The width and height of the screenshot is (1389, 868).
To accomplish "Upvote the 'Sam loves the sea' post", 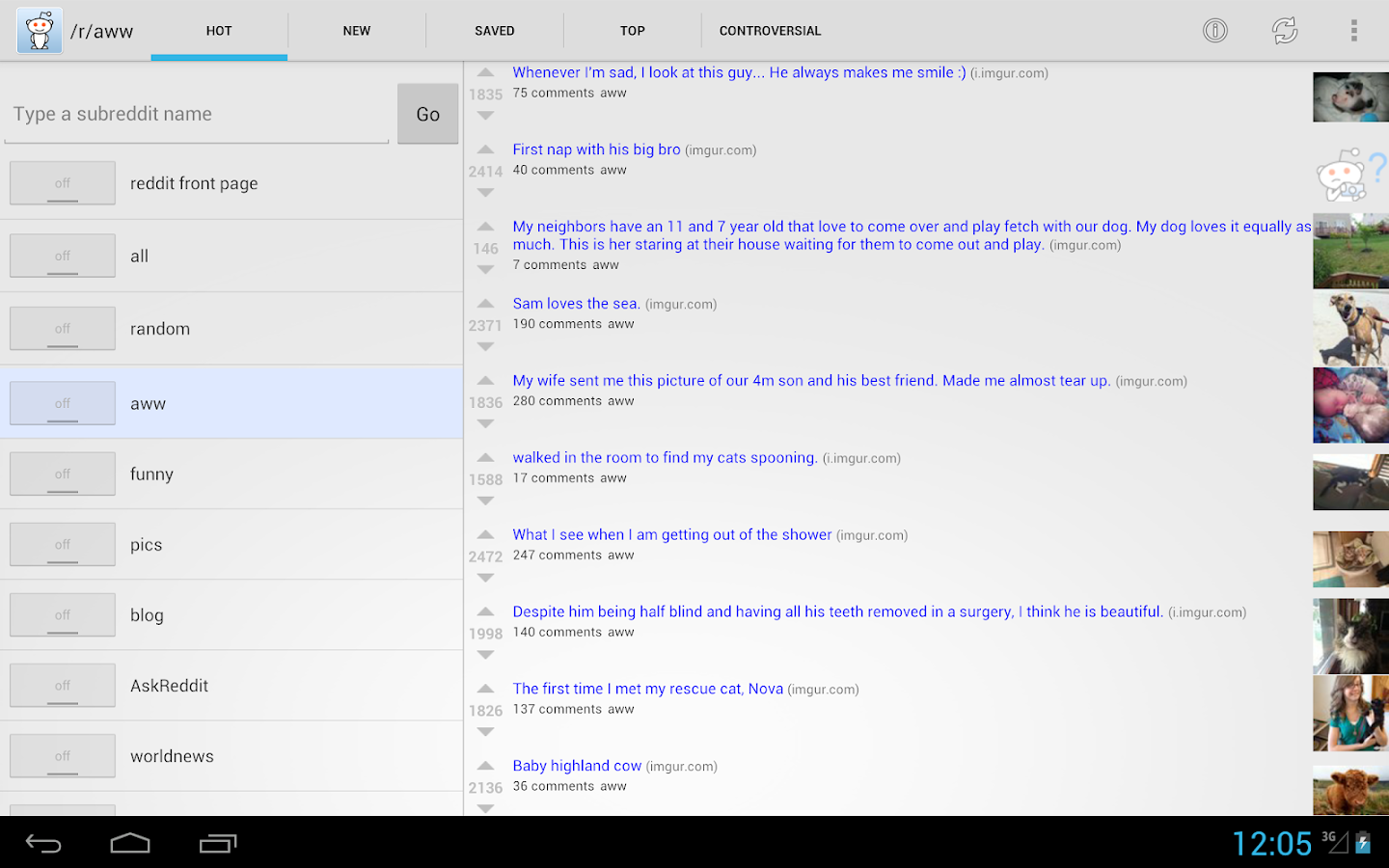I will (484, 305).
